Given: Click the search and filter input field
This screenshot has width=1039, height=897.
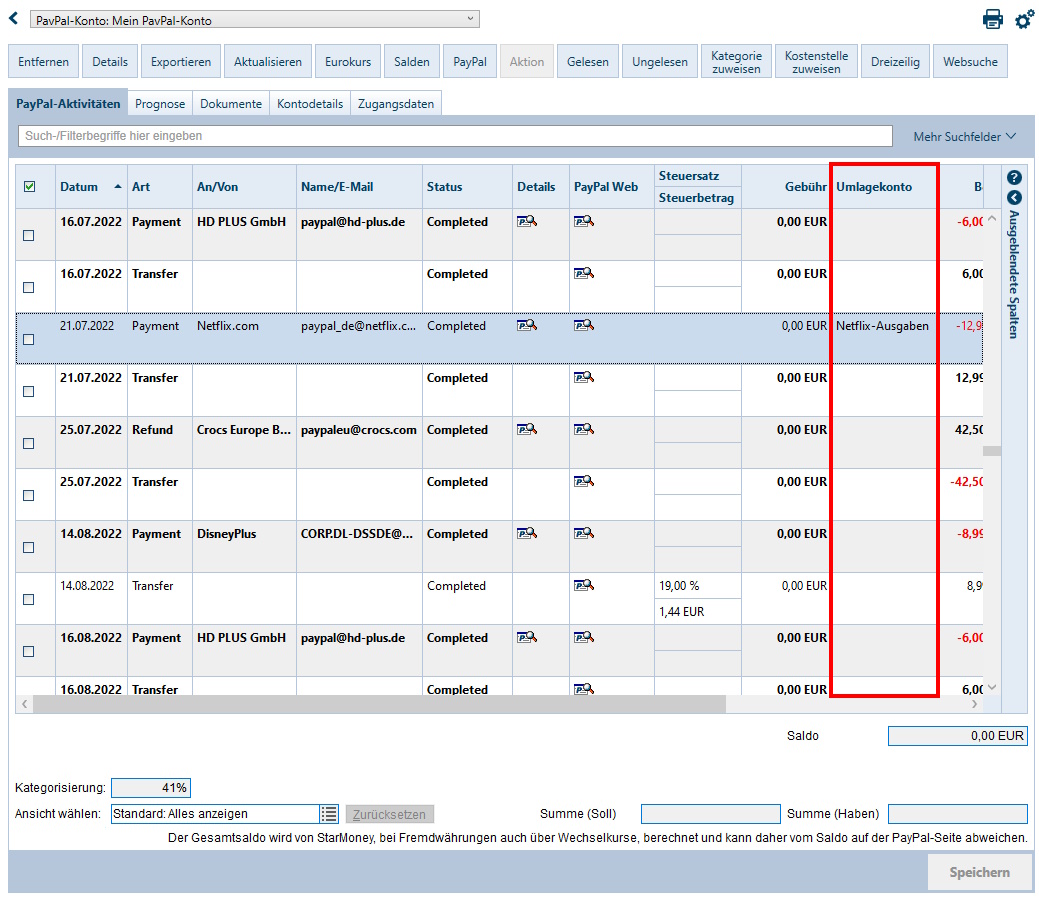Looking at the screenshot, I should pos(455,136).
